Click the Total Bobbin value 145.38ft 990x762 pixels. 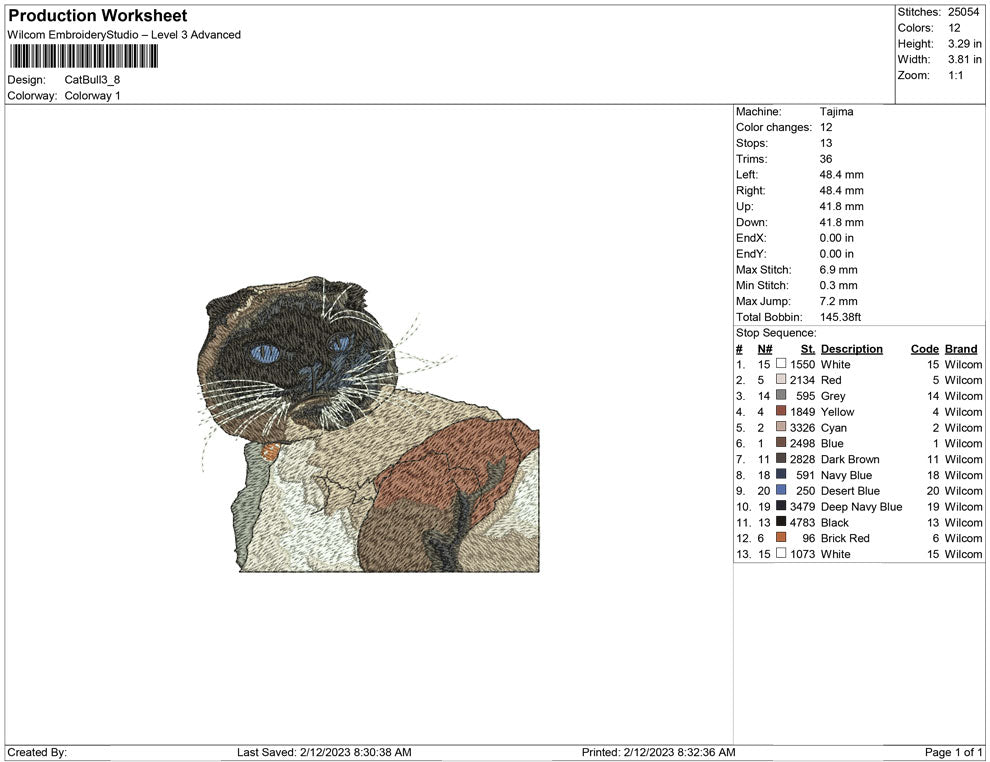pos(840,317)
